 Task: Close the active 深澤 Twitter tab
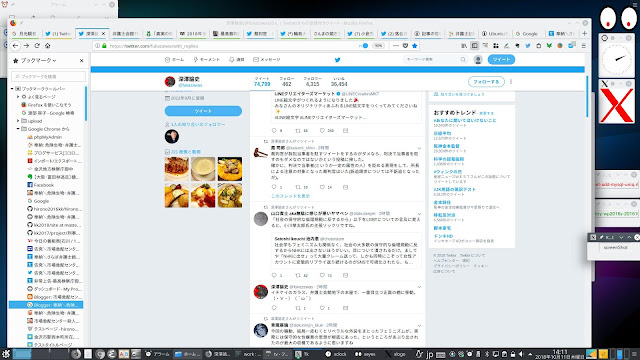click(104, 33)
